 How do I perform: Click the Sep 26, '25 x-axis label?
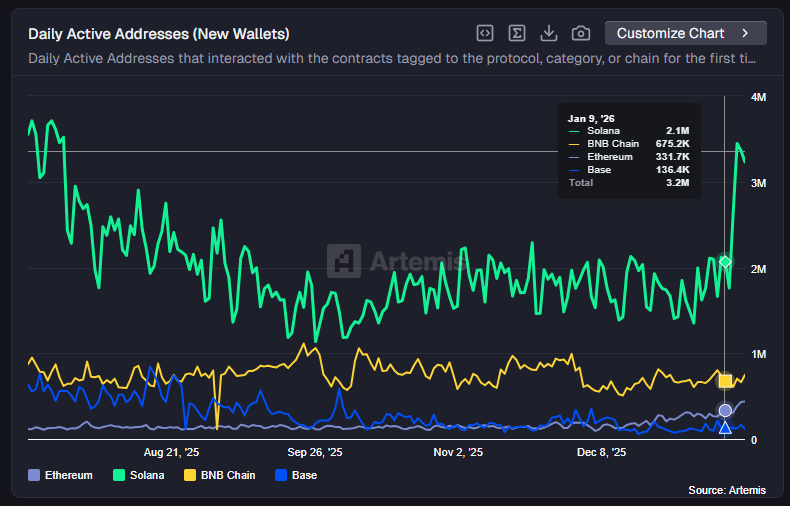(316, 452)
